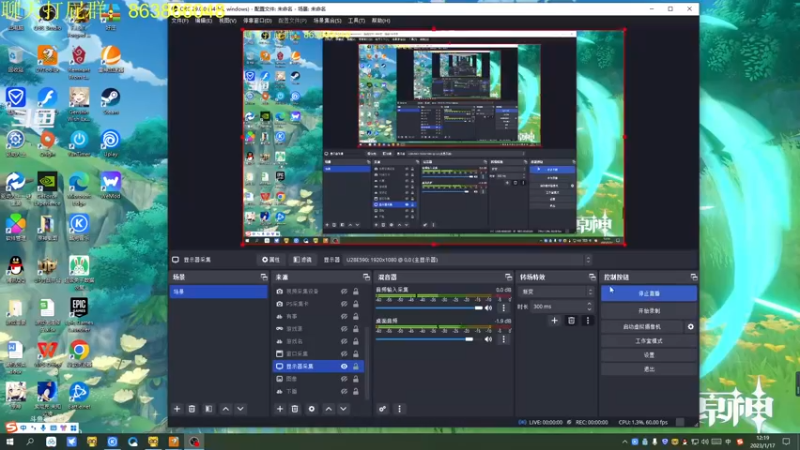Open 桌面音频 three-dot options menu

point(504,339)
